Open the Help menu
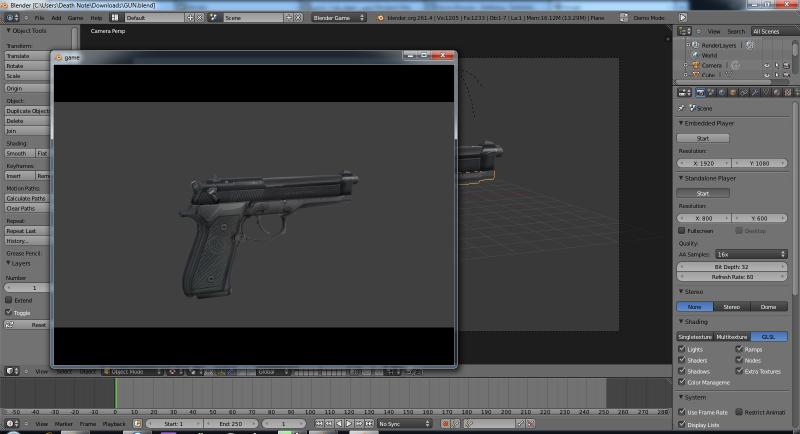Image resolution: width=800 pixels, height=434 pixels. pos(96,18)
